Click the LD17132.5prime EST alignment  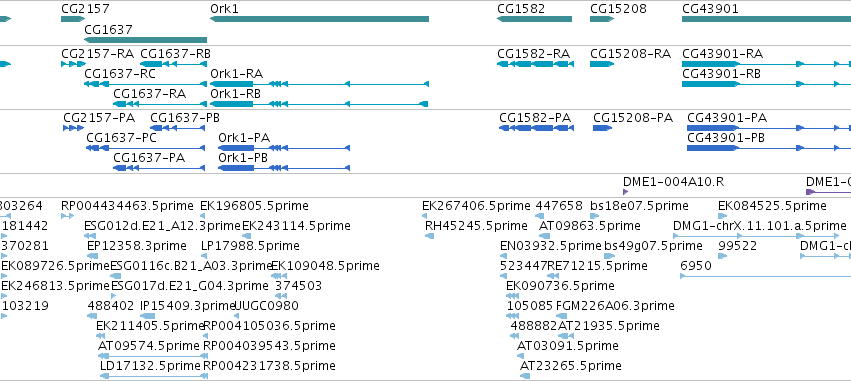(x=154, y=376)
